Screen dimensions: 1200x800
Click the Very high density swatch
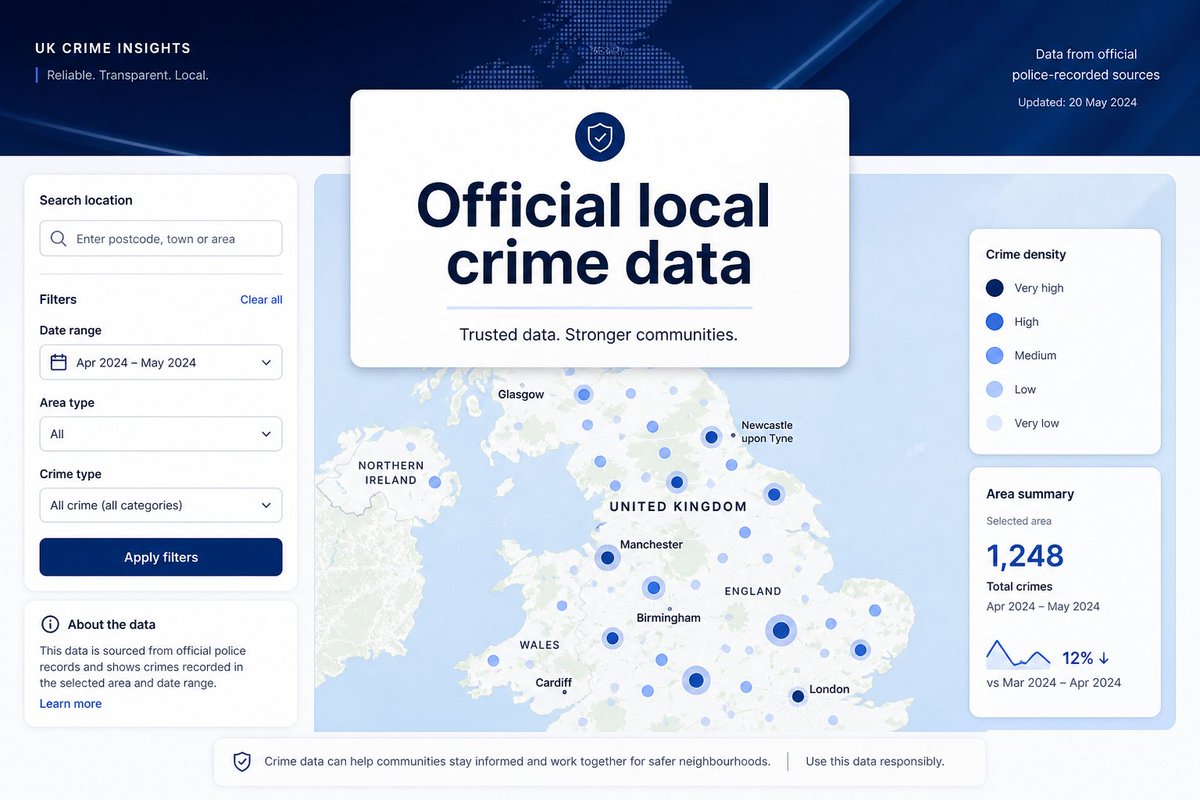[x=994, y=288]
